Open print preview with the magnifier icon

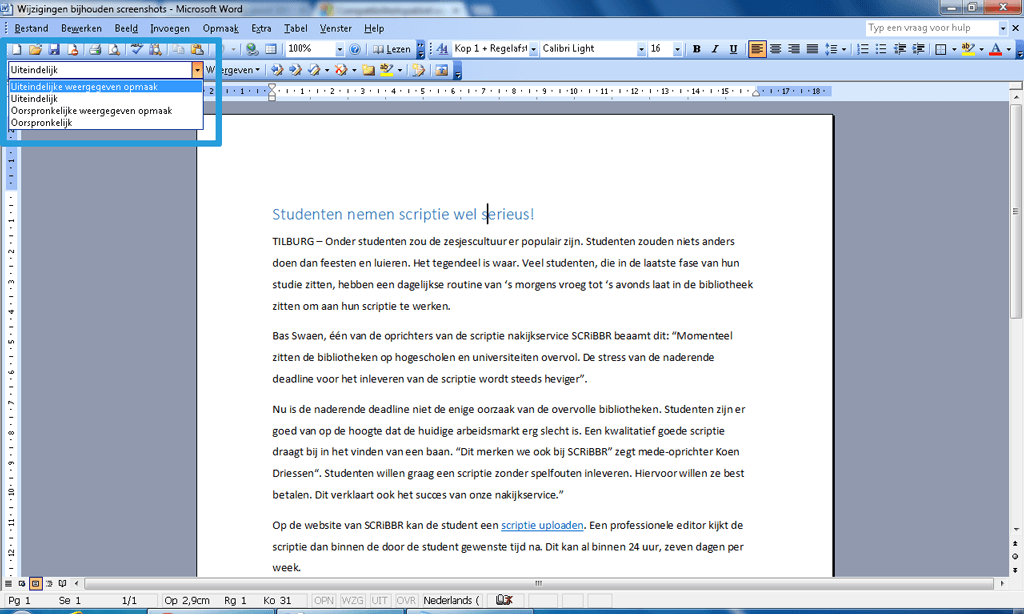tap(114, 49)
